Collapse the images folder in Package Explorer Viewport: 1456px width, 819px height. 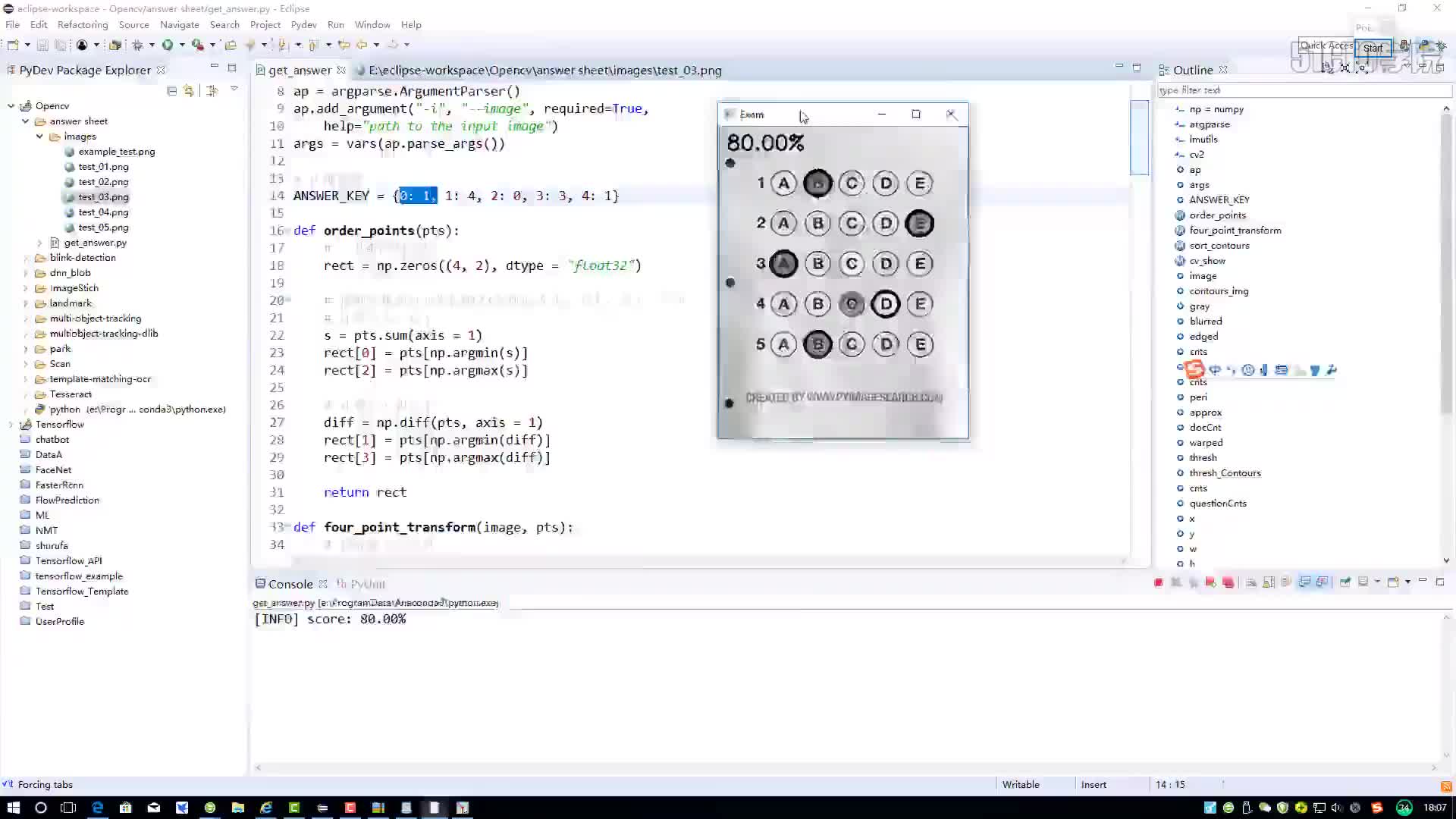pyautogui.click(x=39, y=136)
